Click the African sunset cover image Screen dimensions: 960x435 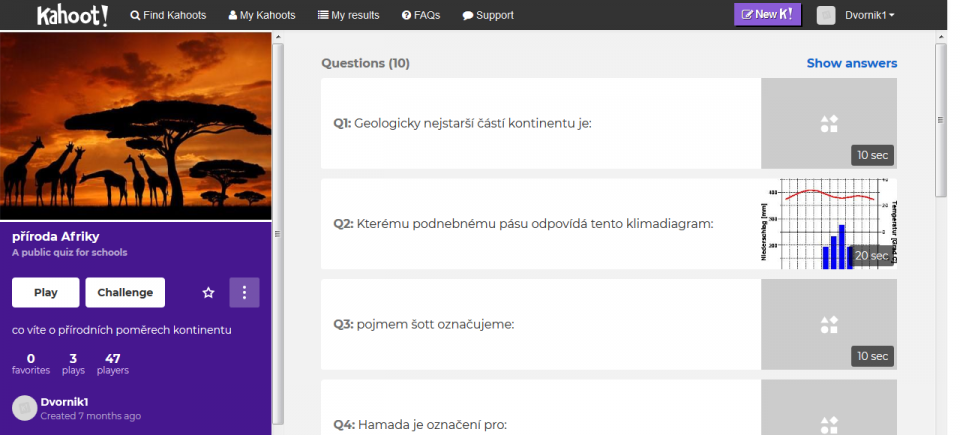(135, 126)
